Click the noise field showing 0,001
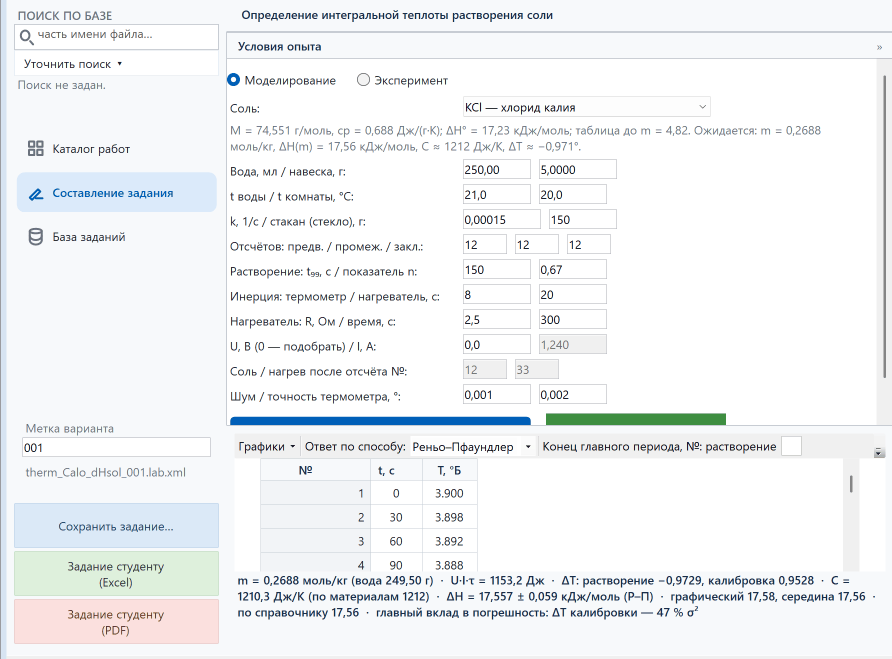Viewport: 892px width, 659px height. (x=497, y=395)
